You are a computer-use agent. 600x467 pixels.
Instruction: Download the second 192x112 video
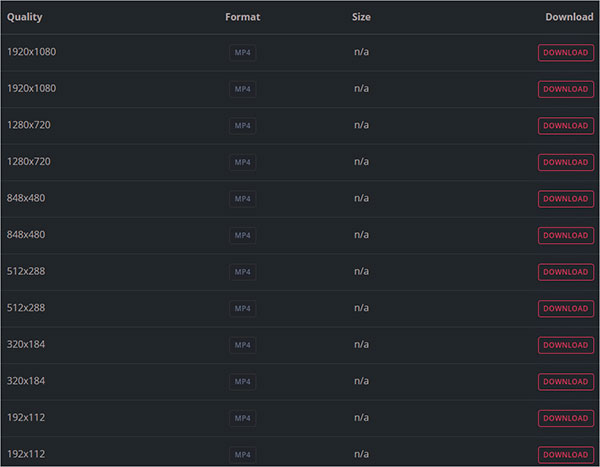click(x=565, y=454)
